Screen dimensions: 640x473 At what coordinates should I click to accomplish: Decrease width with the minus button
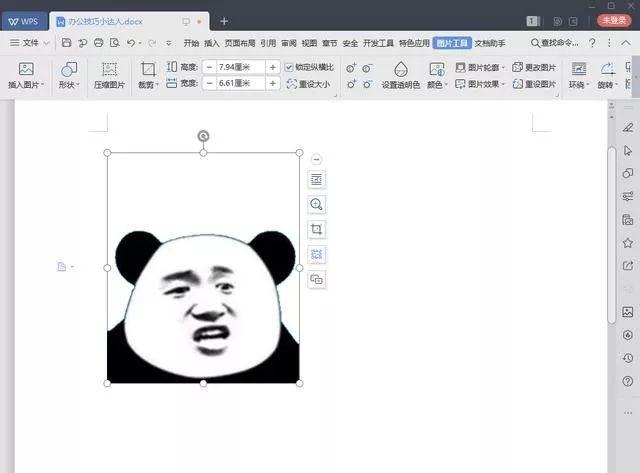[x=209, y=83]
